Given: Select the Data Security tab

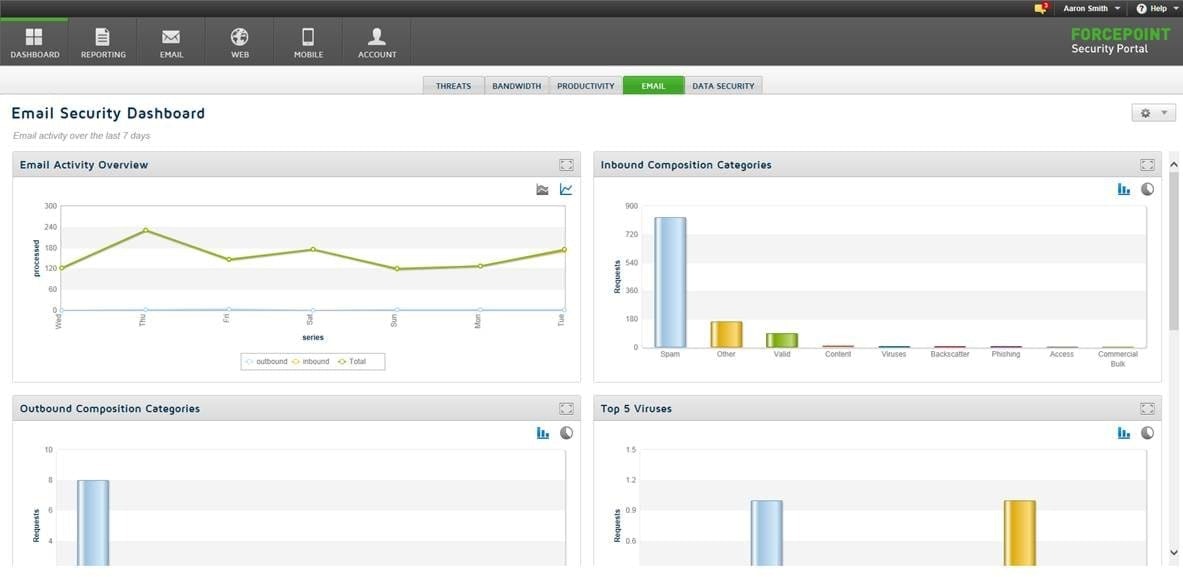Looking at the screenshot, I should [x=723, y=85].
